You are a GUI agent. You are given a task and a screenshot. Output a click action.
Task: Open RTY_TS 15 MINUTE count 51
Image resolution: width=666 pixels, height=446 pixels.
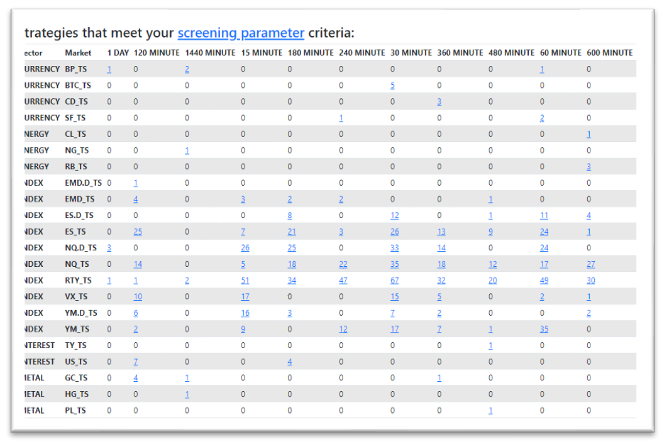[245, 280]
